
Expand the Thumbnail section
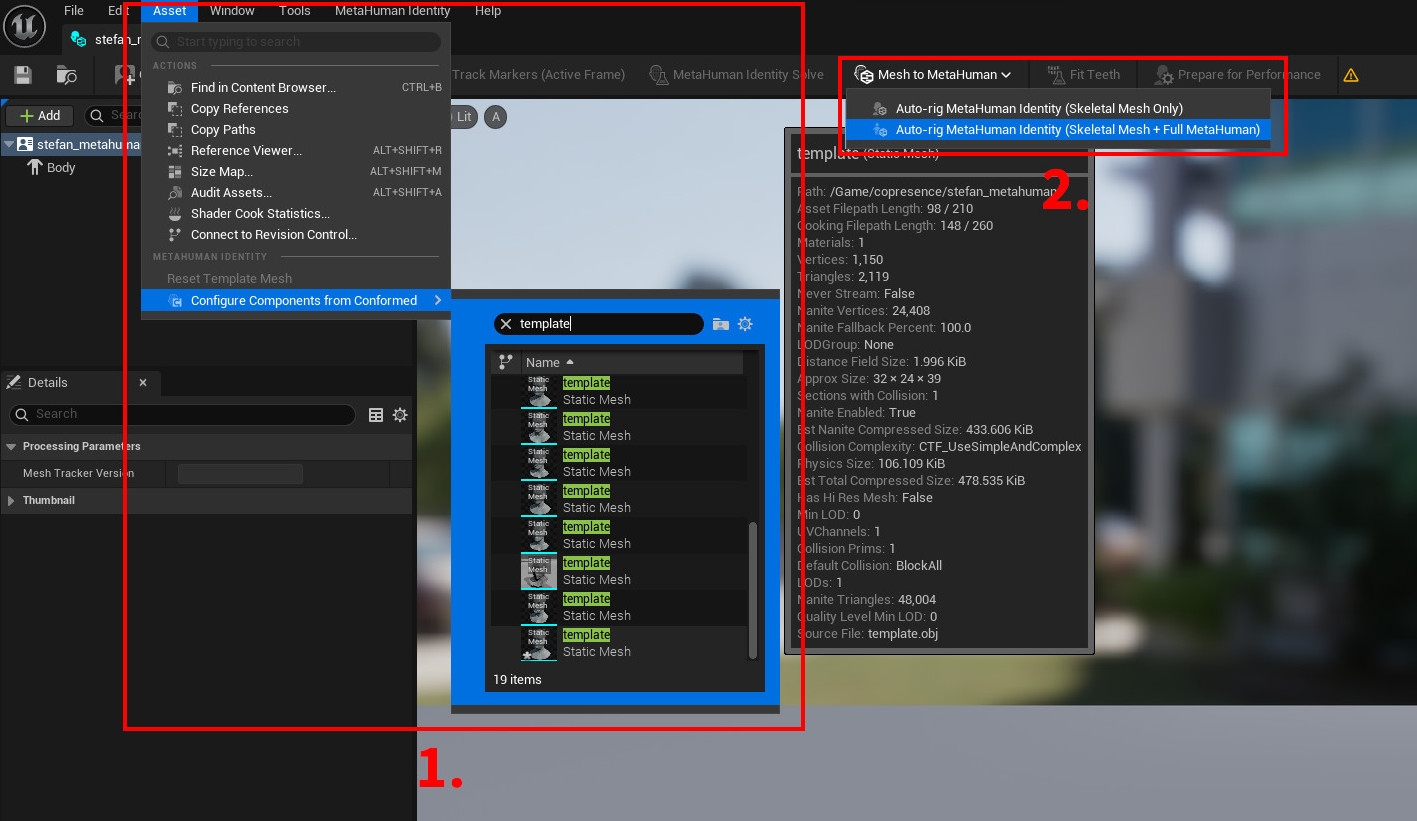pyautogui.click(x=12, y=500)
